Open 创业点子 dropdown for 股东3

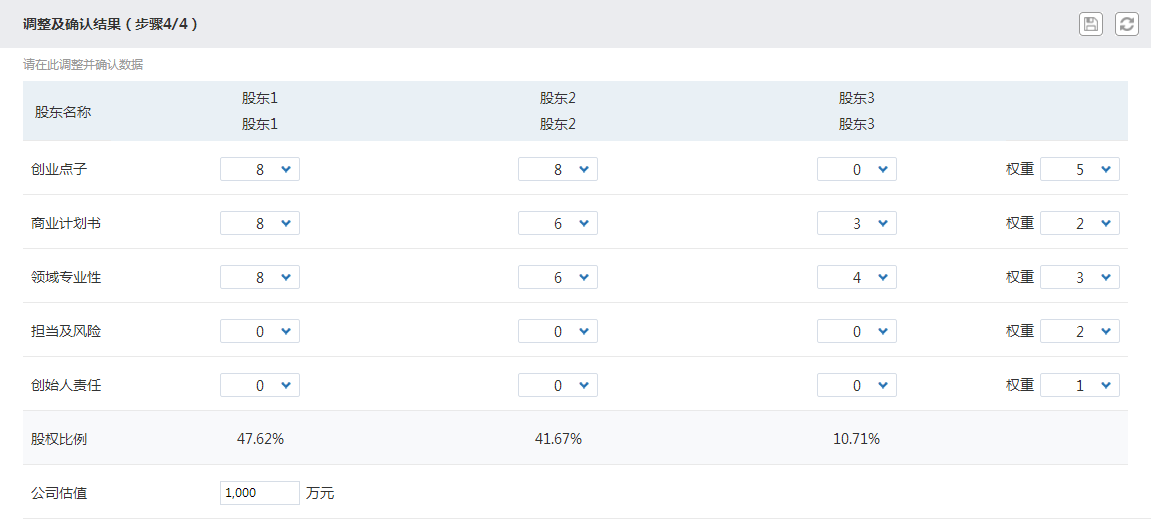857,170
